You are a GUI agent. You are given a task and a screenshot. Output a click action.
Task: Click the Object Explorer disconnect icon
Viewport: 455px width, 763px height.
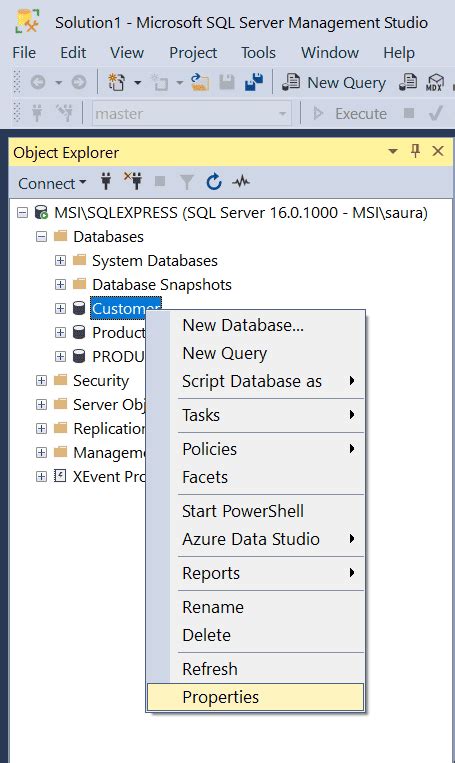point(133,181)
